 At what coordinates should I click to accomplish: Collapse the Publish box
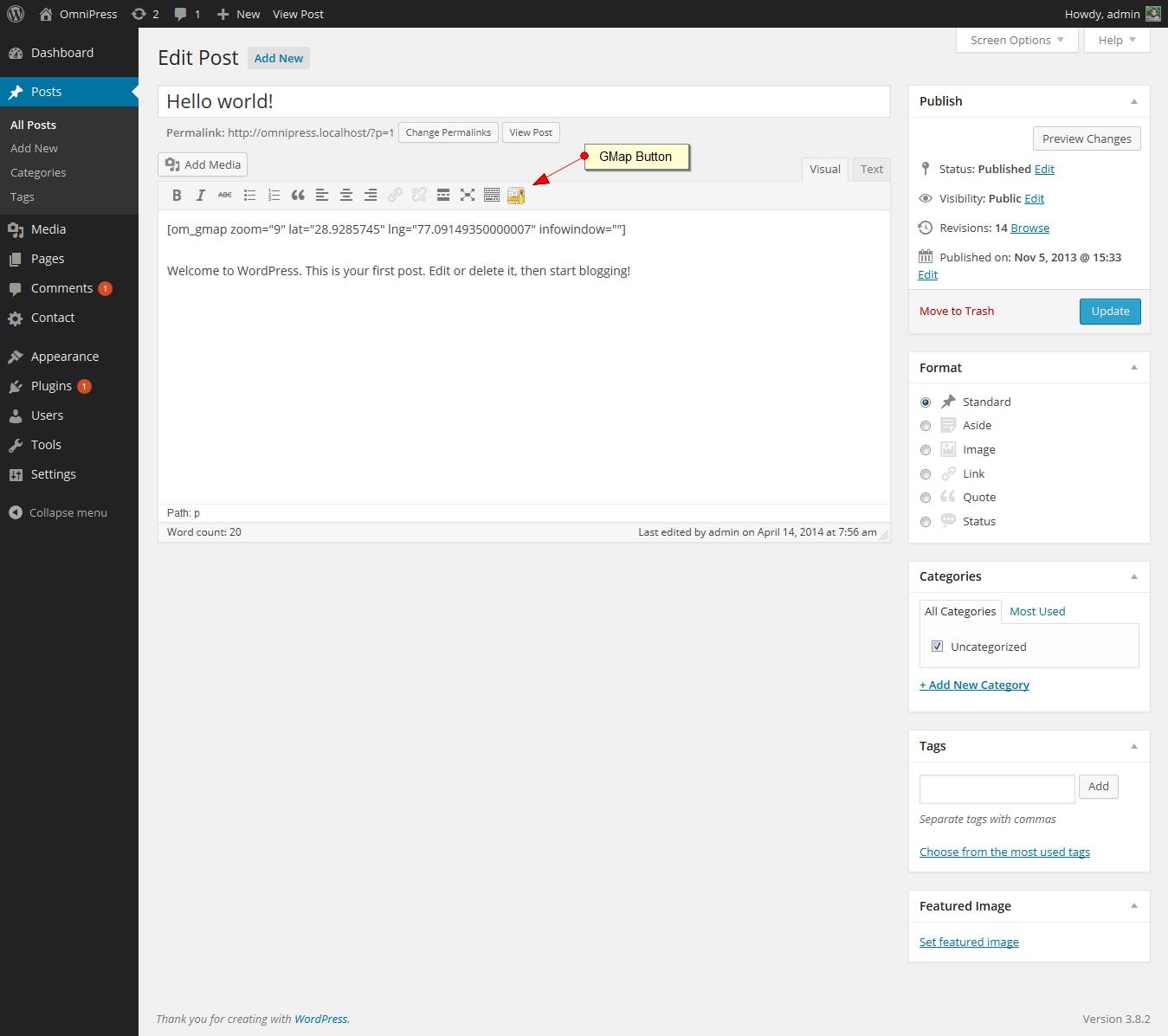(x=1134, y=101)
